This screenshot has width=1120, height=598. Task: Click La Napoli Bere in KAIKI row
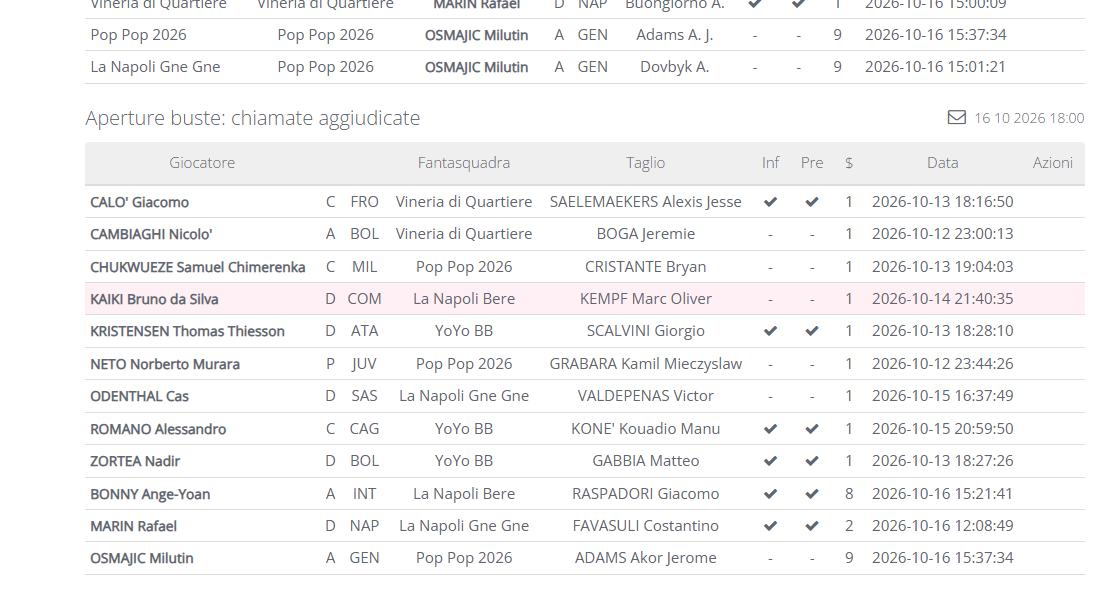click(x=464, y=299)
